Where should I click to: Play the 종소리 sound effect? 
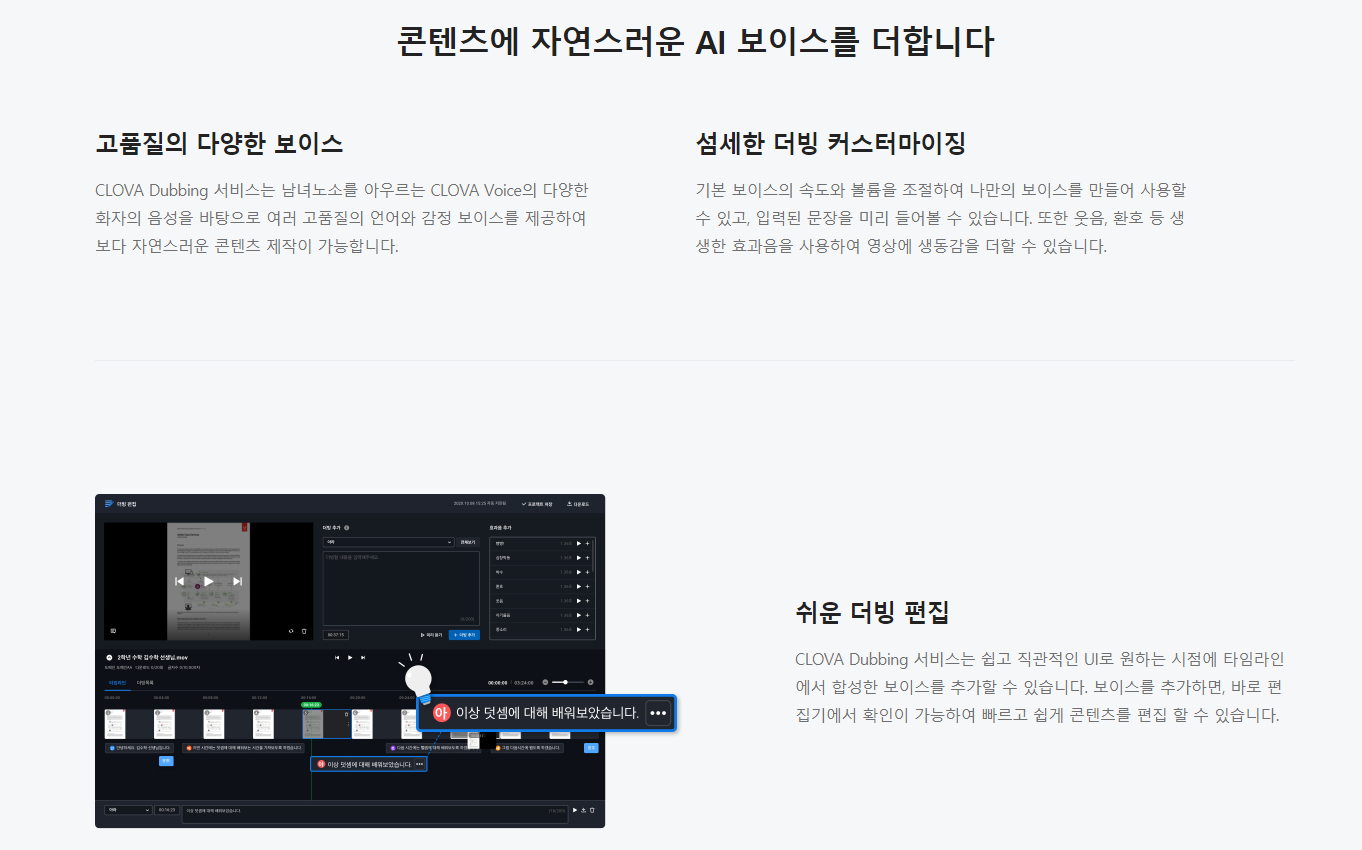(579, 630)
